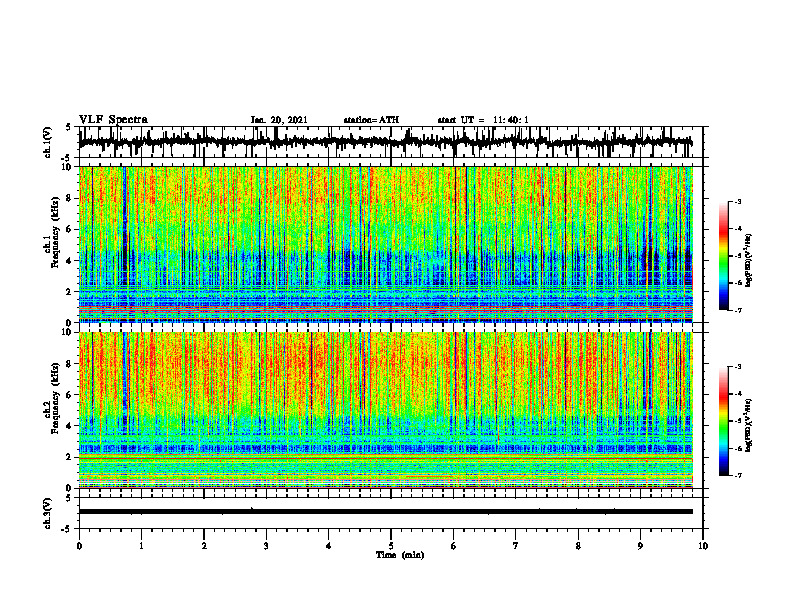Click the "6" kHz tick on ch.2 axis
The width and height of the screenshot is (792, 612).
(x=69, y=395)
